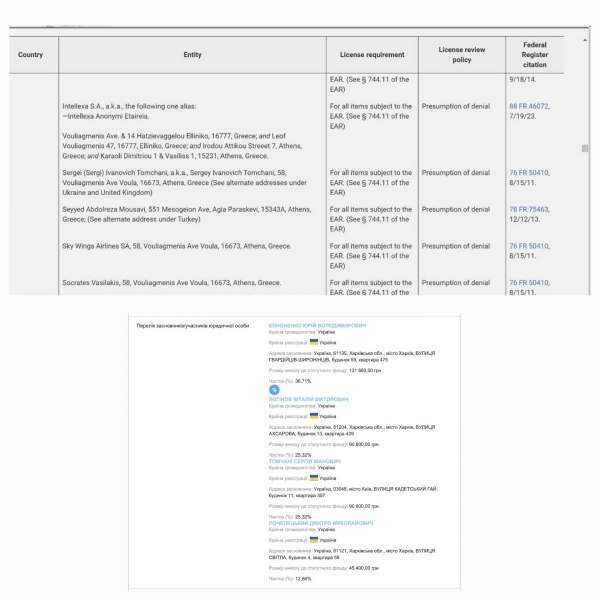Screen dimensions: 600x600
Task: Click the 45 400,00 грн contribution value
Action: click(x=364, y=568)
